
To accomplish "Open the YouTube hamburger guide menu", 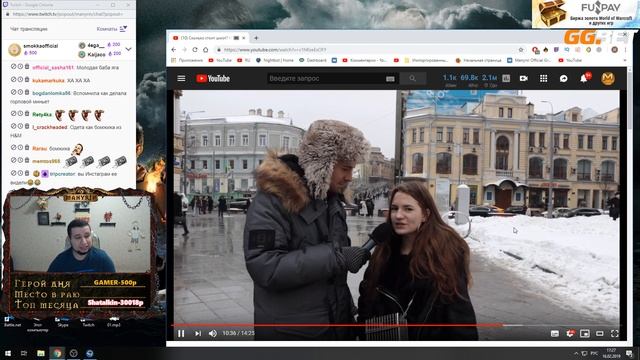I will coord(181,78).
